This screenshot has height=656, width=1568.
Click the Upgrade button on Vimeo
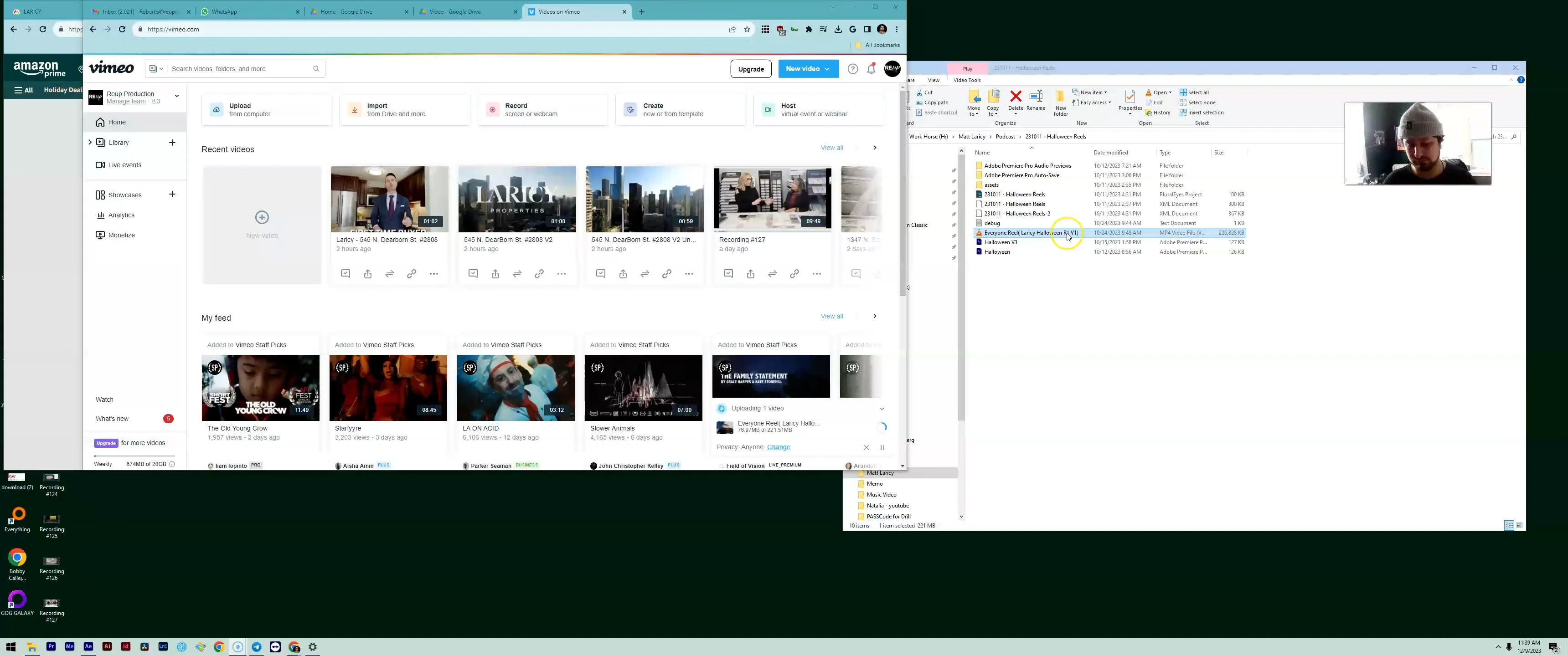click(x=751, y=69)
